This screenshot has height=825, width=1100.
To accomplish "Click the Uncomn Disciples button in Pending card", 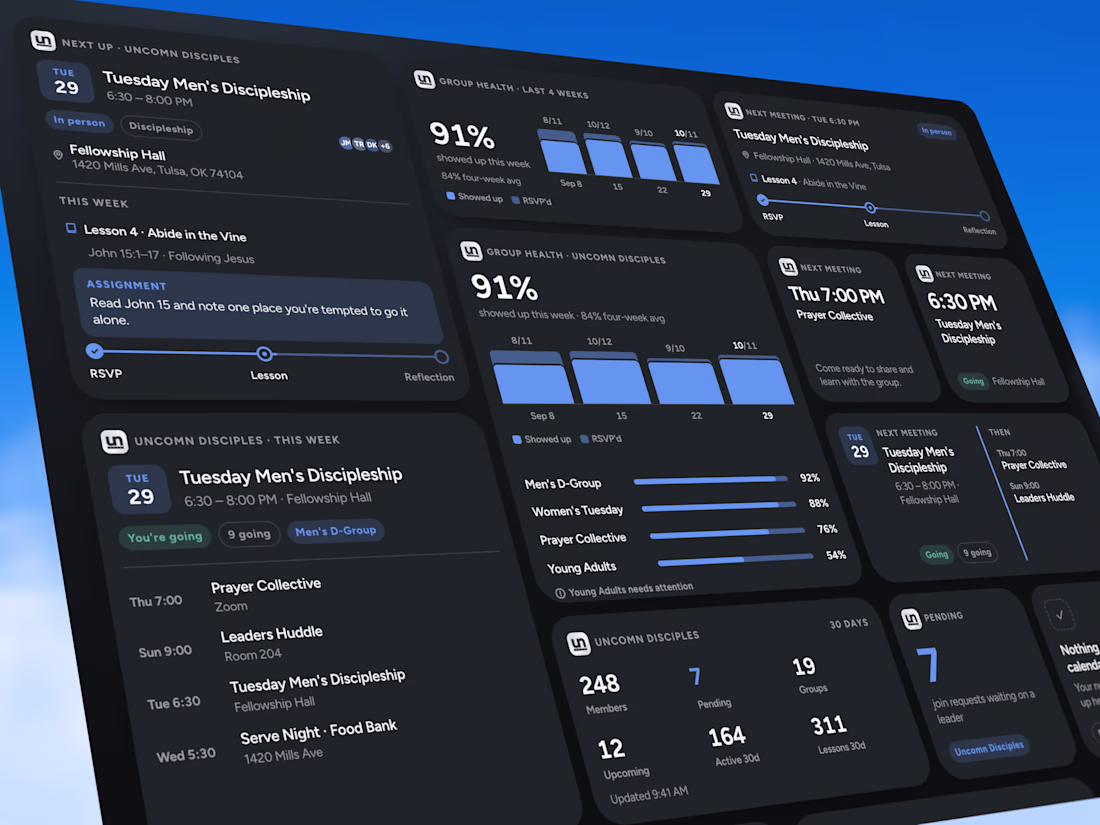I will click(988, 749).
